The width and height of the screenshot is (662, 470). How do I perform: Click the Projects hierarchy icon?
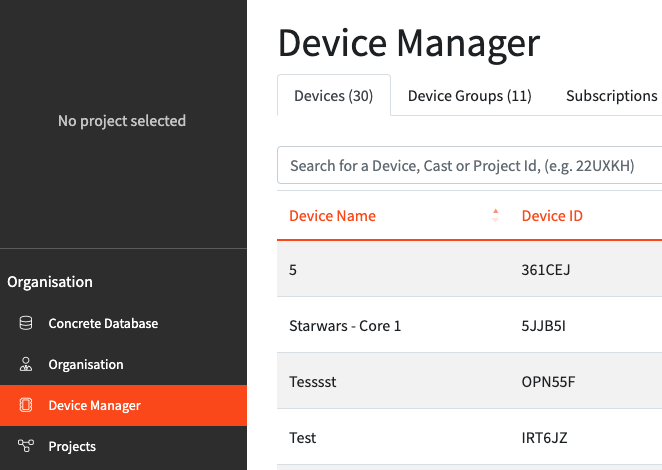click(x=26, y=447)
